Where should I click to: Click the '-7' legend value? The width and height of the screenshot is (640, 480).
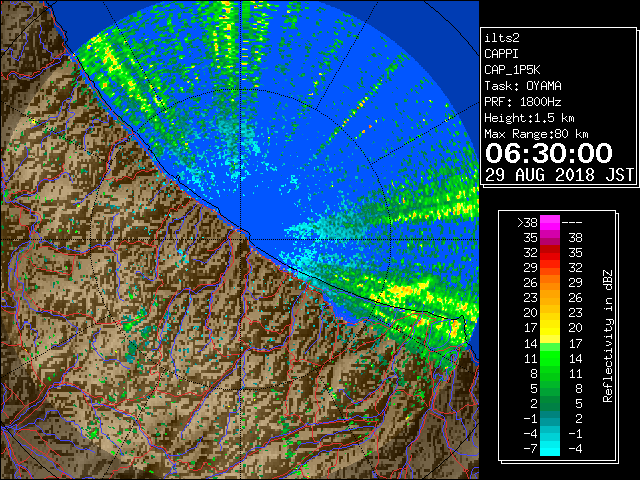tap(531, 448)
